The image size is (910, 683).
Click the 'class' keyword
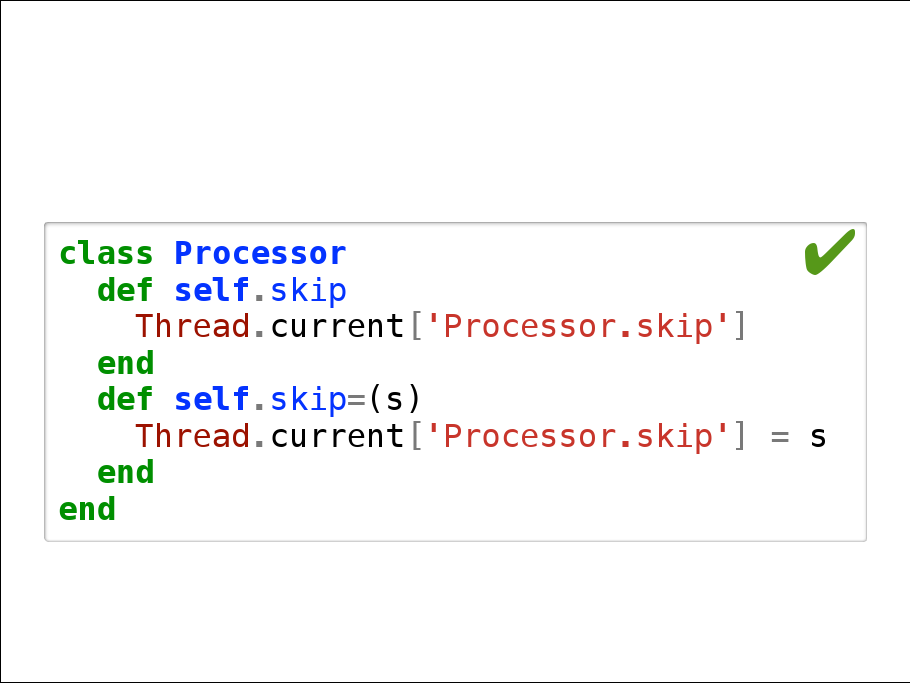[x=106, y=254]
